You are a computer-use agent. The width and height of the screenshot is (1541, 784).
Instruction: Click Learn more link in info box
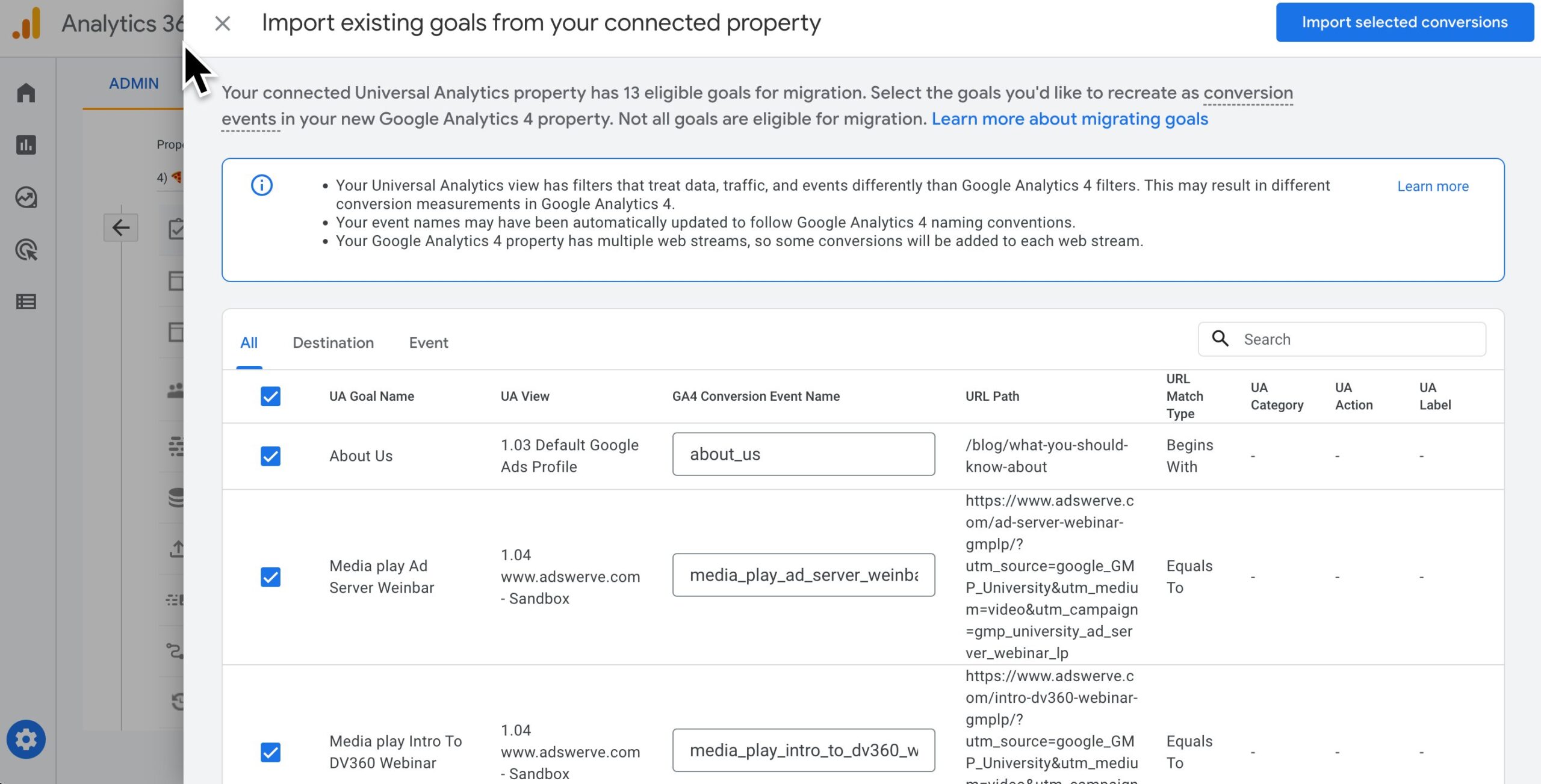point(1433,187)
